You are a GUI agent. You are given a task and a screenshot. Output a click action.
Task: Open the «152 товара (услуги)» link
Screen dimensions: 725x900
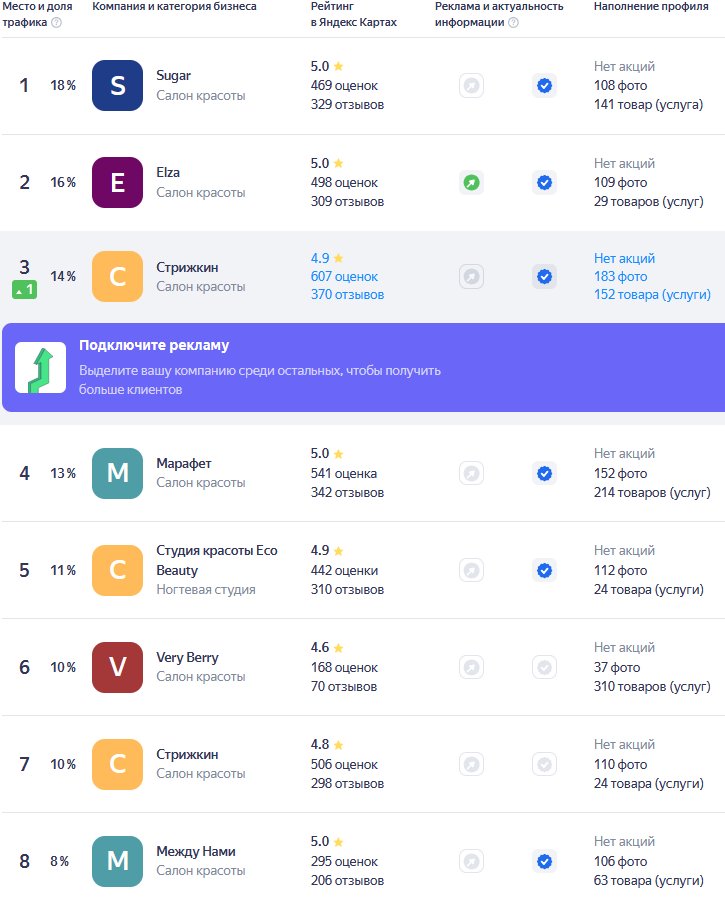[652, 294]
